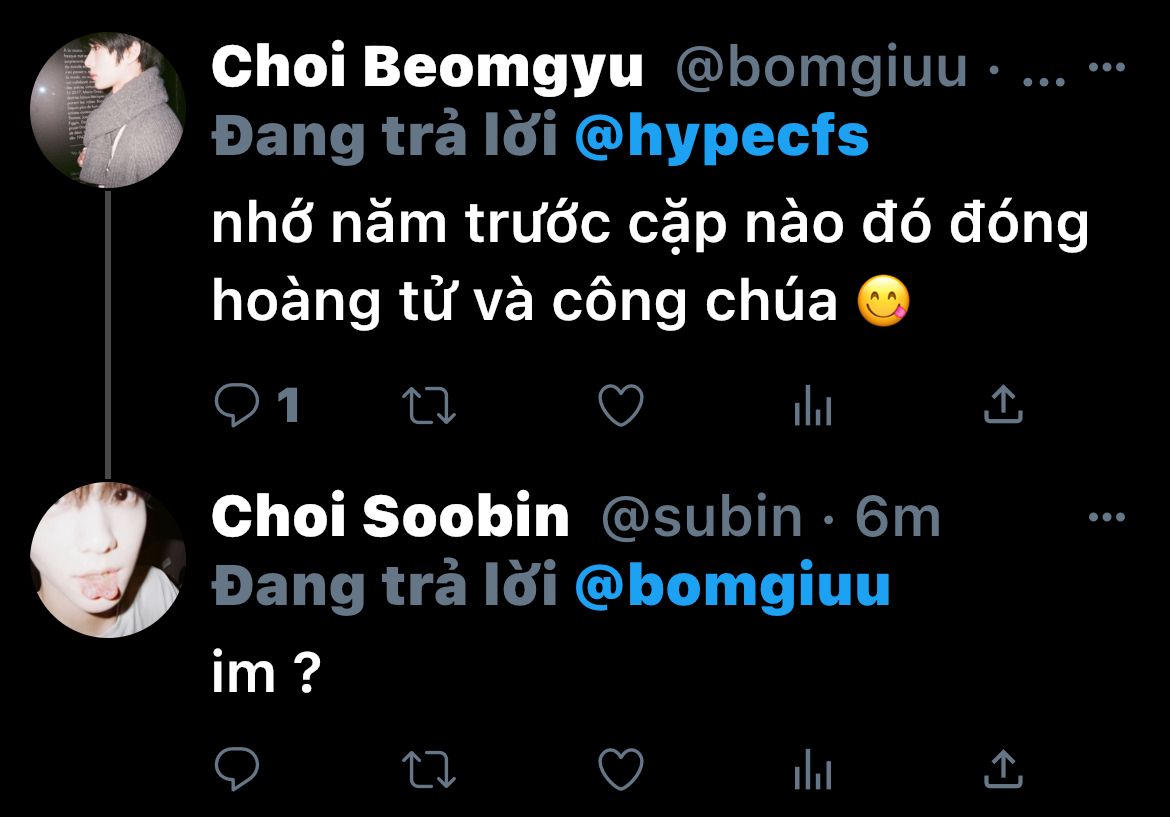Share Choi Beomgyu's tweet

1004,404
